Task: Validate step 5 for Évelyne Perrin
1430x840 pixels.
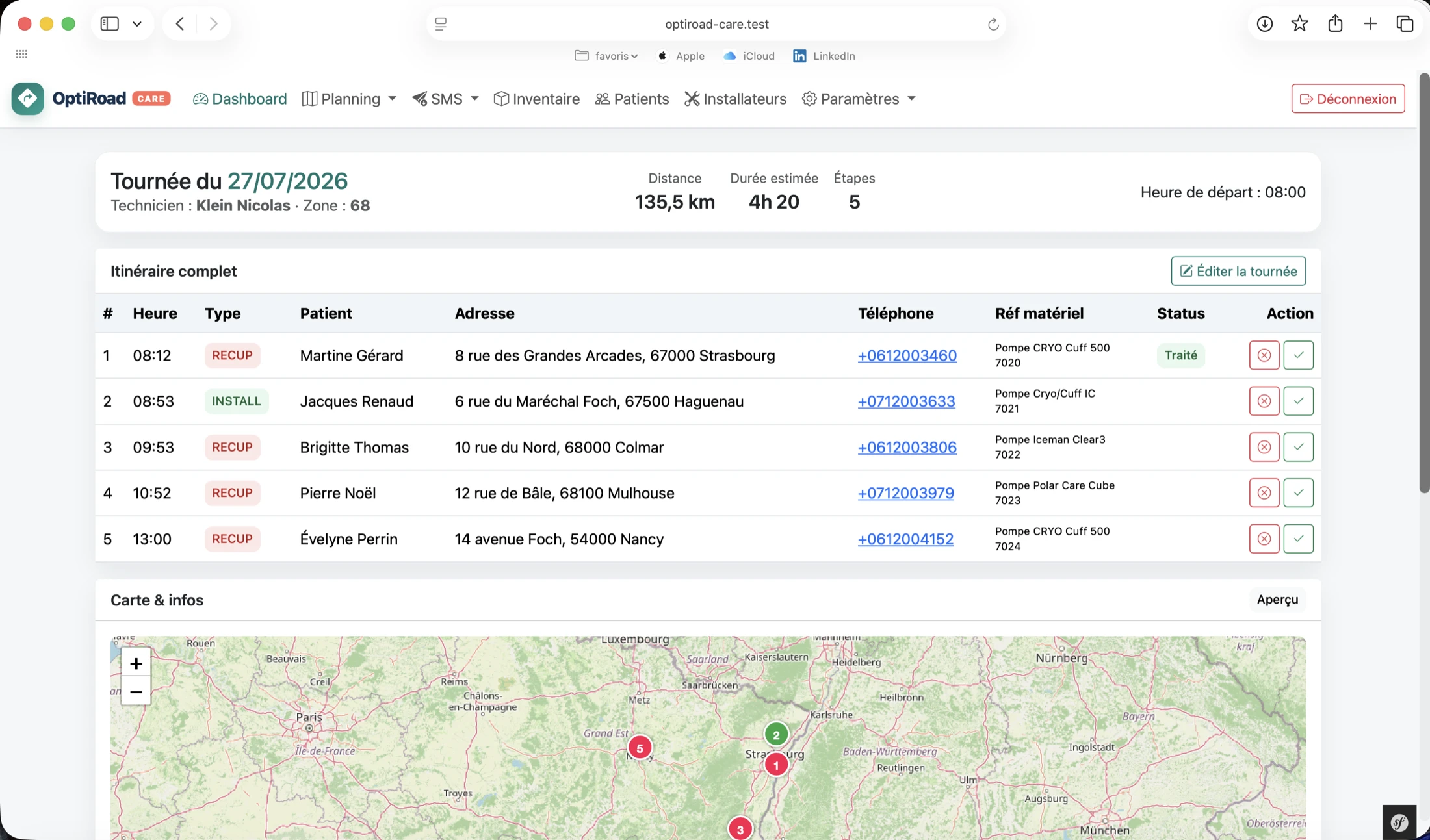Action: coord(1298,539)
